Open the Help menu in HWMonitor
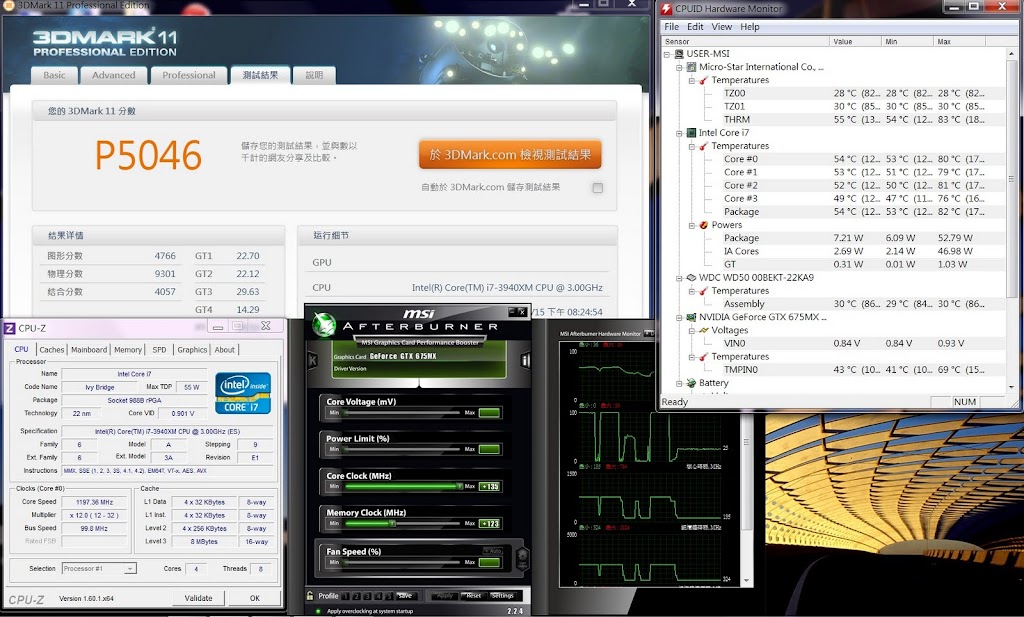This screenshot has height=617, width=1024. 750,27
